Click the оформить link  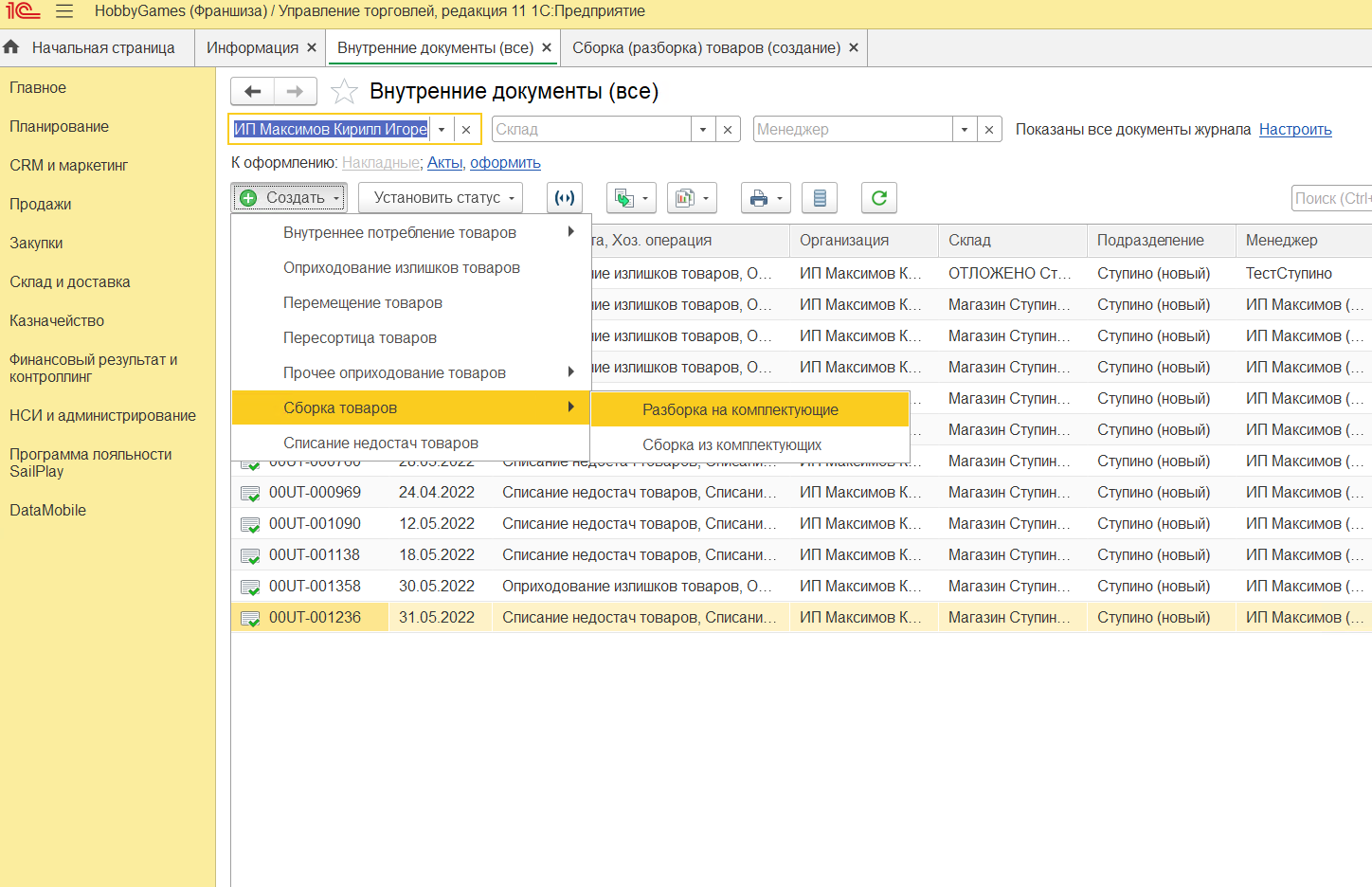tap(505, 163)
